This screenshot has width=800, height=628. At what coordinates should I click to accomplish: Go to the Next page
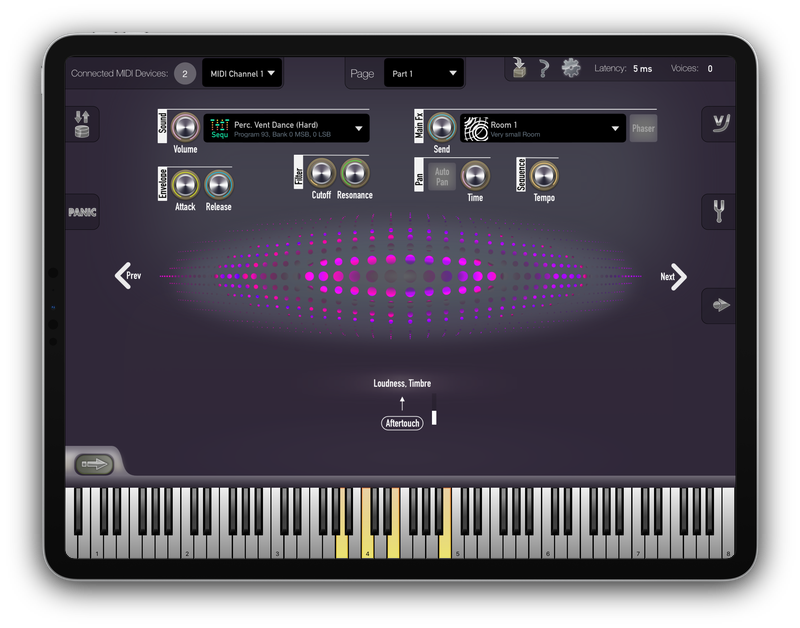(675, 277)
